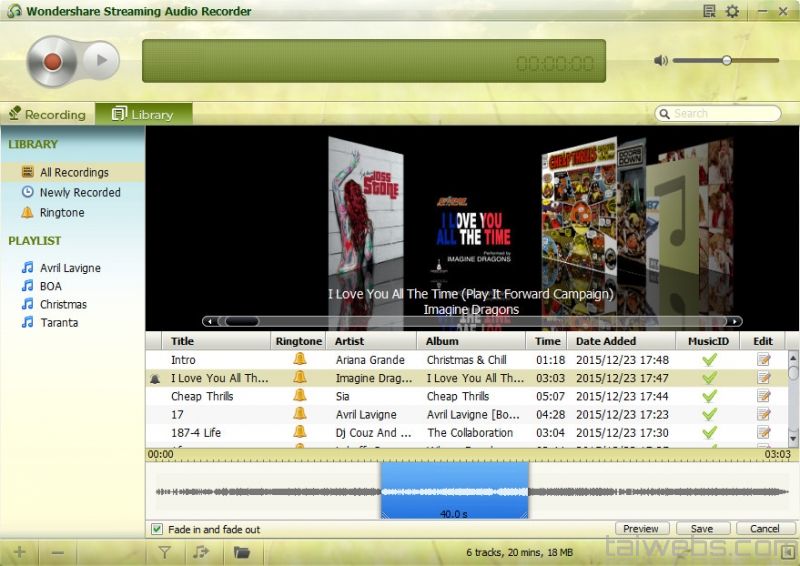This screenshot has height=566, width=800.
Task: Click the ringtone bell for Cheap Thrills
Action: [299, 396]
